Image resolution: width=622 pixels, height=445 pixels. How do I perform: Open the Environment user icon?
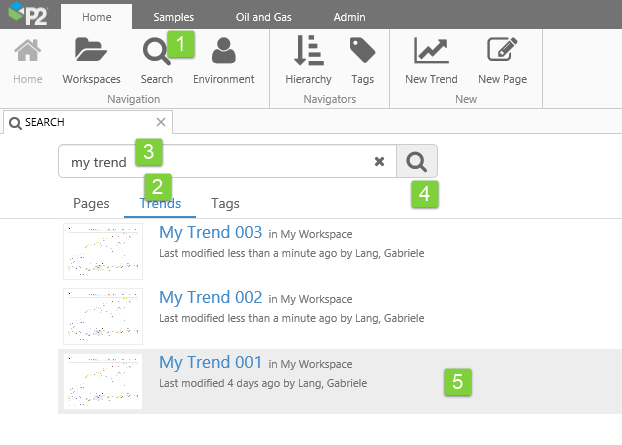click(223, 52)
